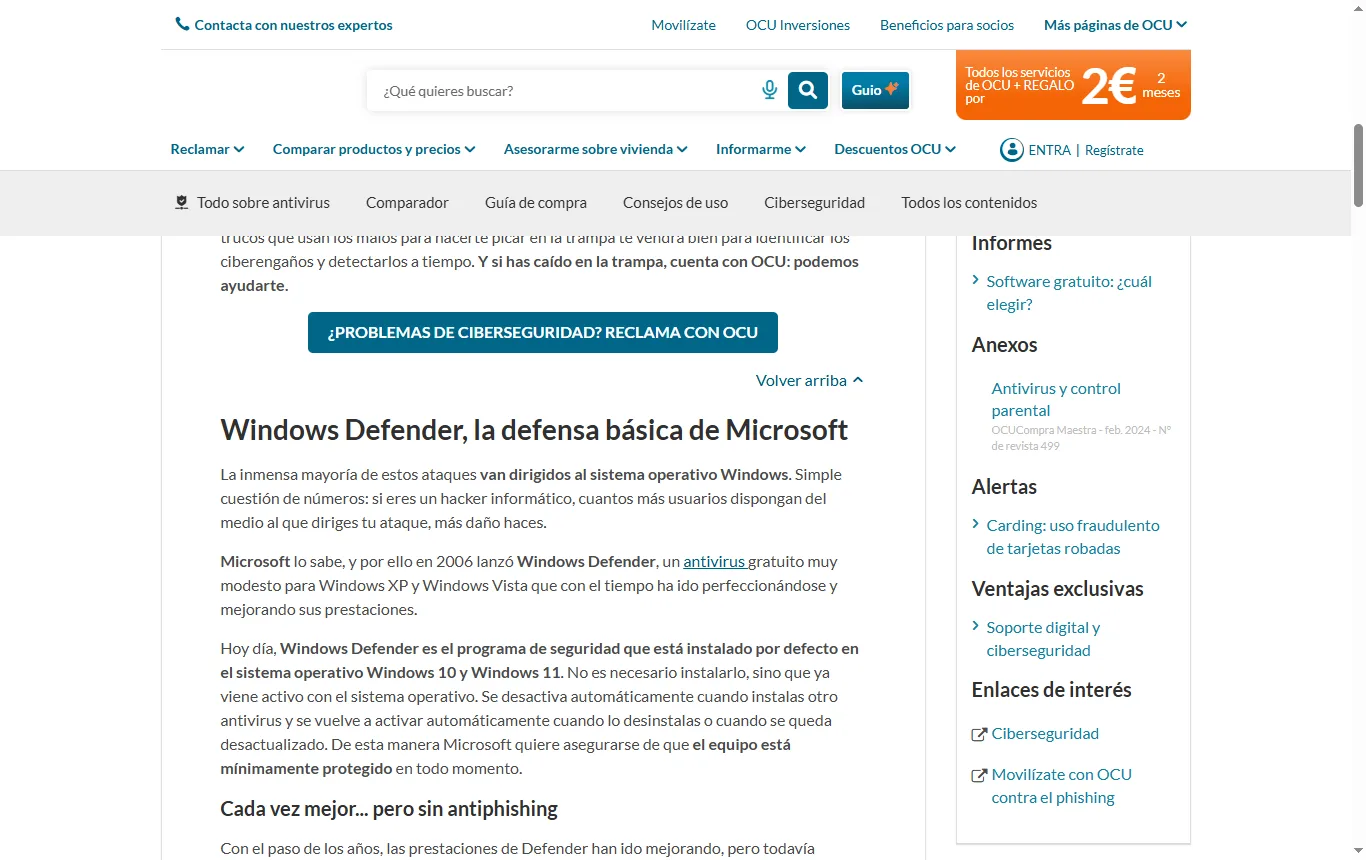Open the Comparador tab

tap(407, 202)
